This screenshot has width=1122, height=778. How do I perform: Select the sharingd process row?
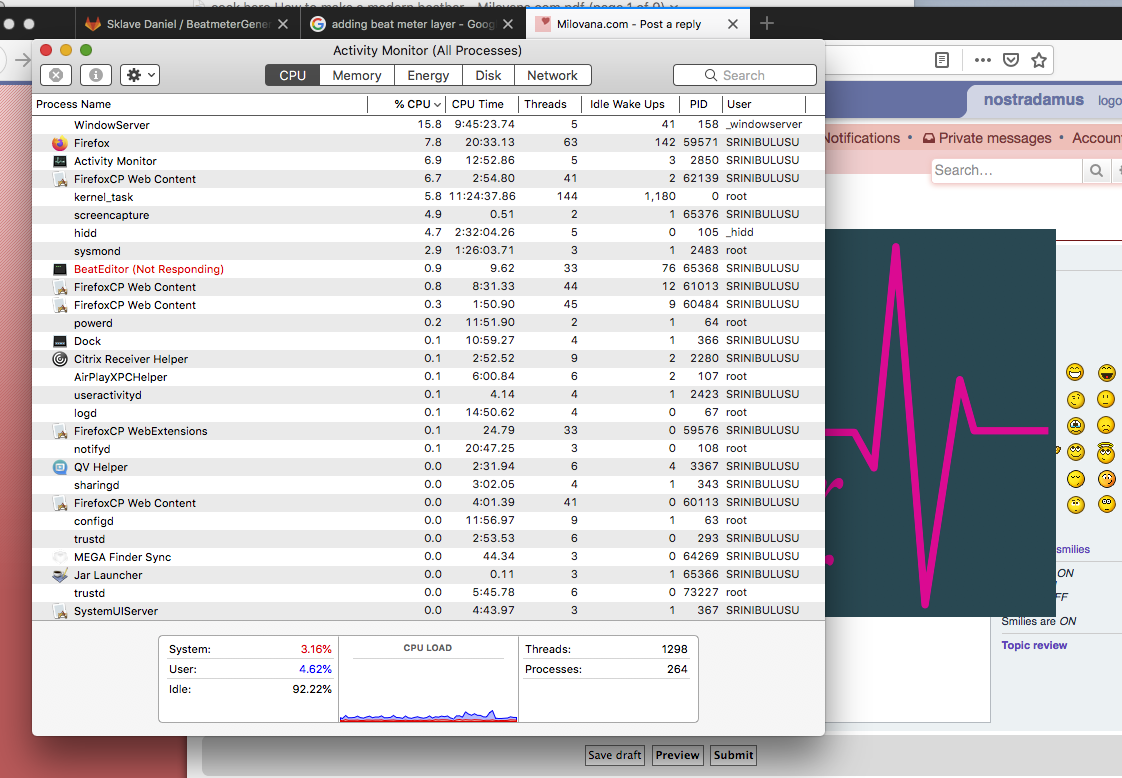point(428,485)
